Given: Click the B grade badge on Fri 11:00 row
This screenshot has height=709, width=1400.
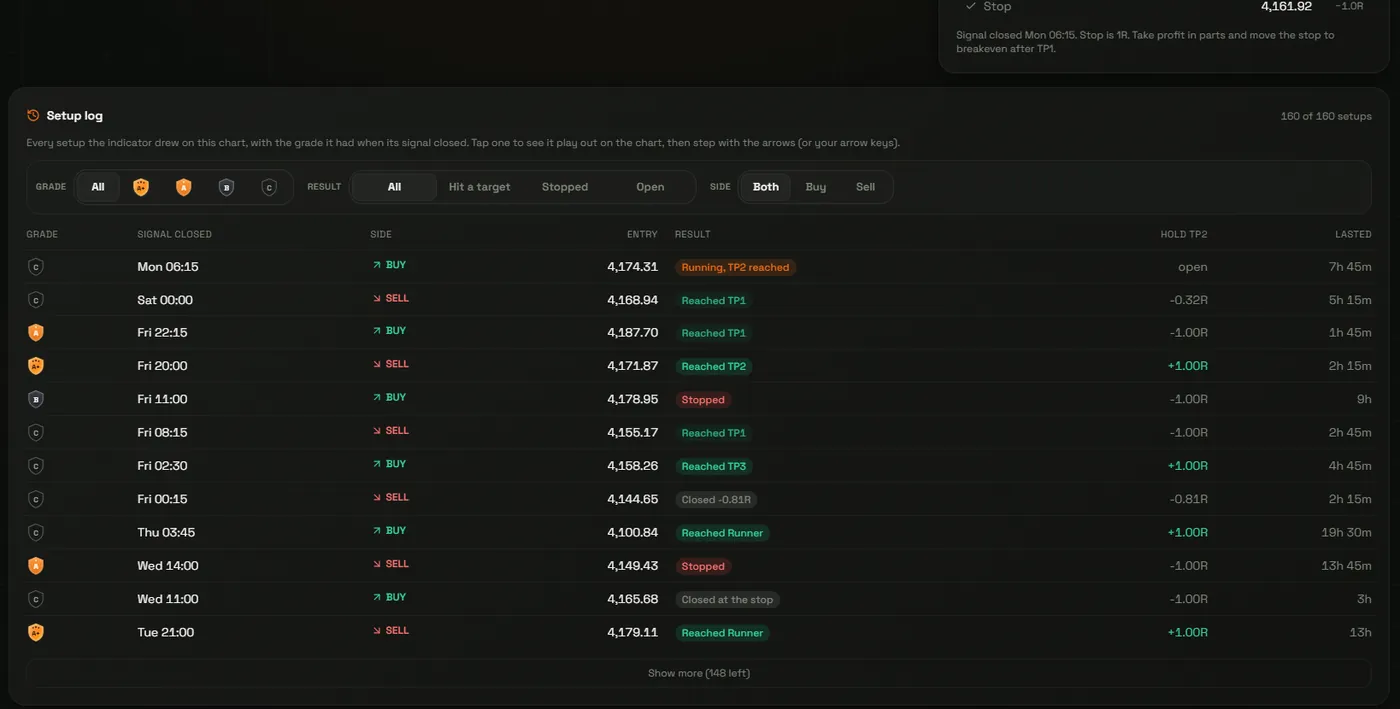Looking at the screenshot, I should coord(36,399).
